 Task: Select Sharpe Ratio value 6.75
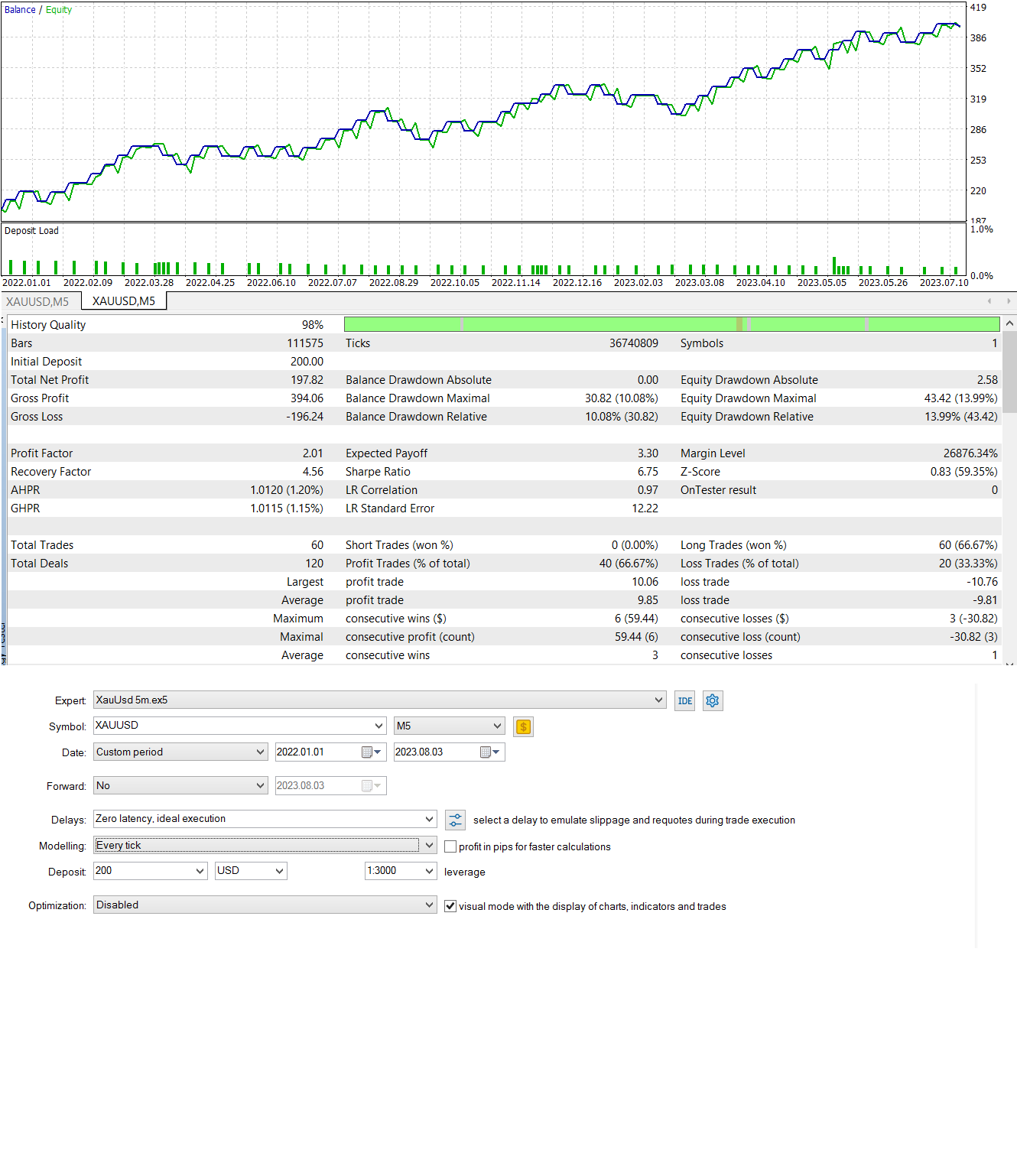(x=648, y=472)
